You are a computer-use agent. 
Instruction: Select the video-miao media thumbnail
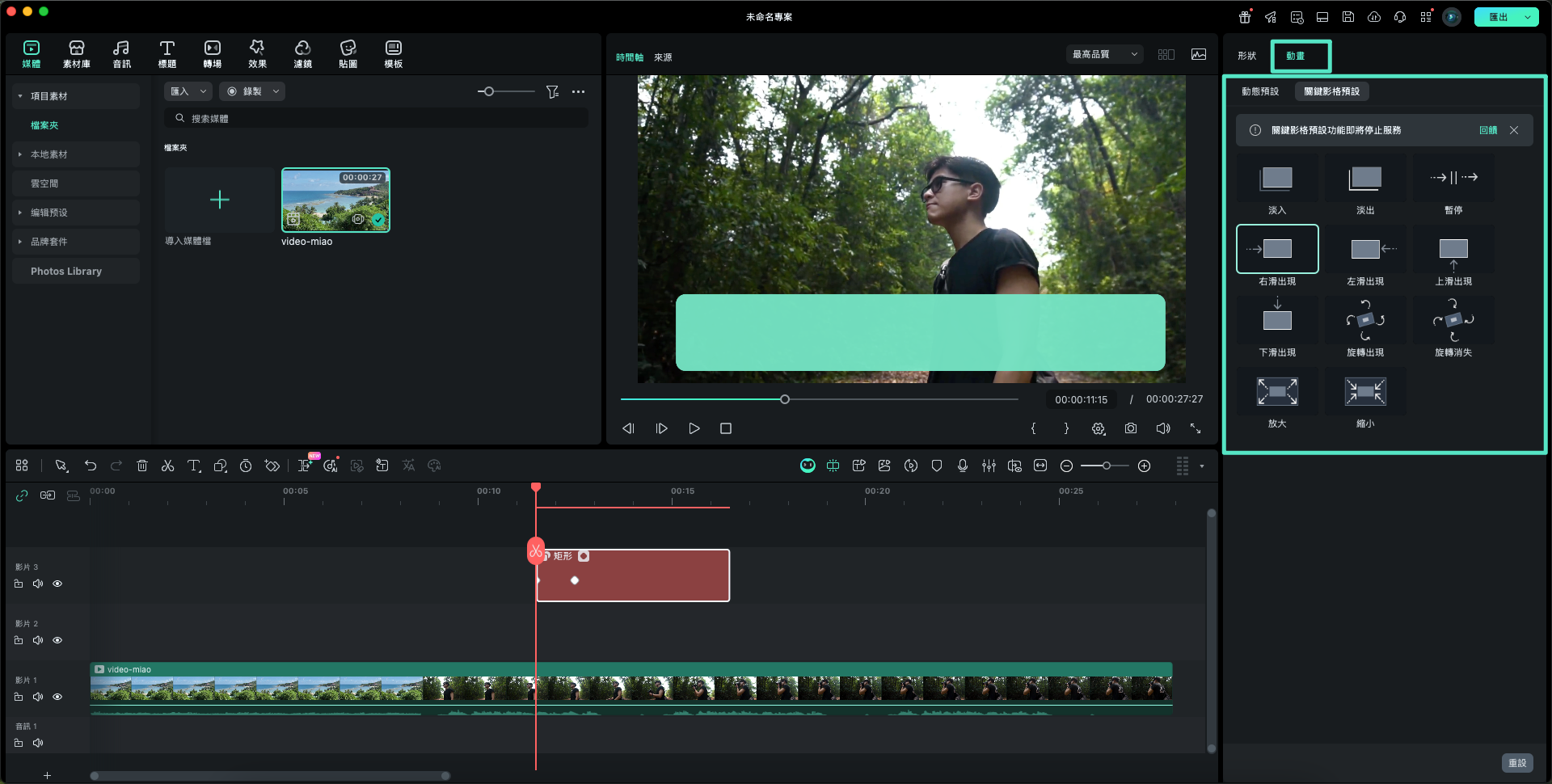point(335,200)
